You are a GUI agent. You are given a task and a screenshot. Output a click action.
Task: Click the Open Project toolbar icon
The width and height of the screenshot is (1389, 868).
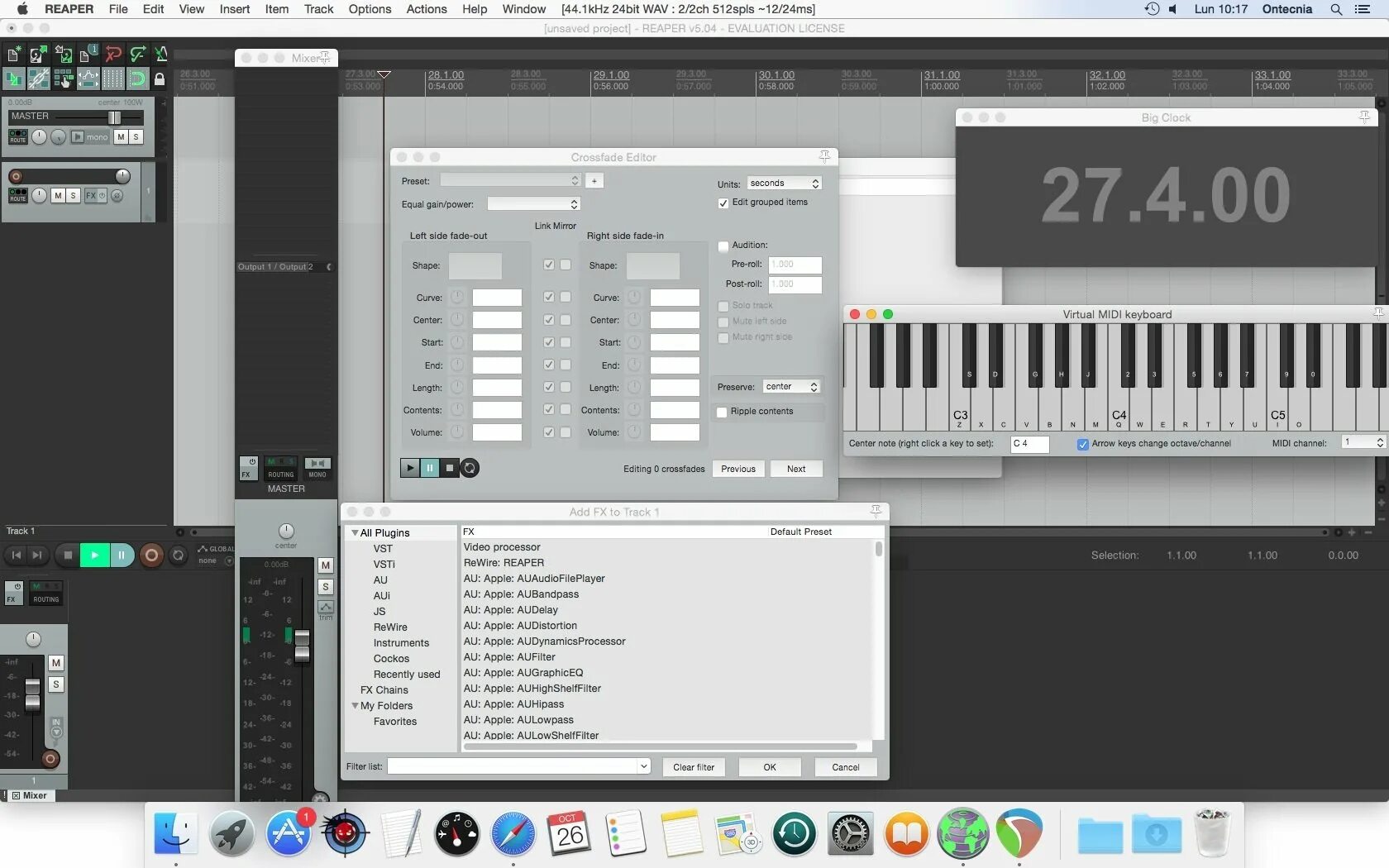(x=38, y=55)
